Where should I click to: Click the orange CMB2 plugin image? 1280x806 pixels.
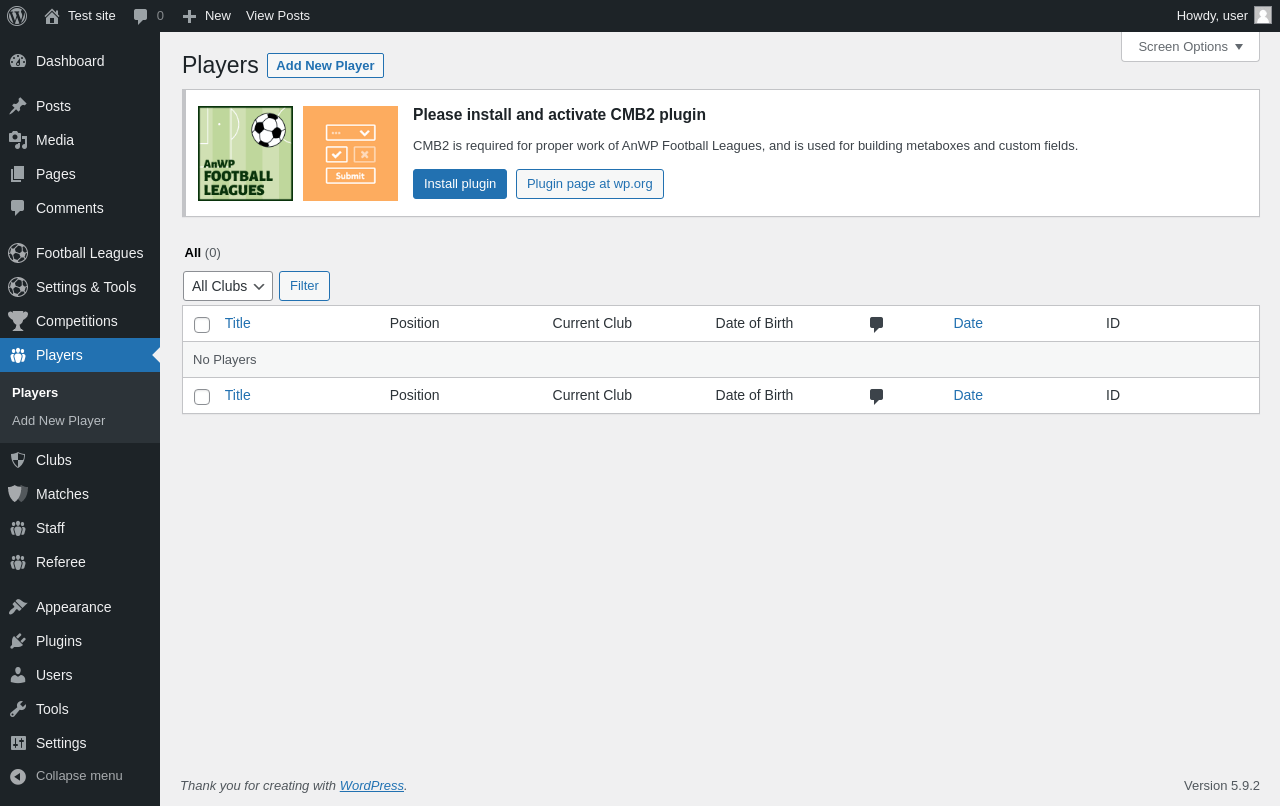[350, 153]
